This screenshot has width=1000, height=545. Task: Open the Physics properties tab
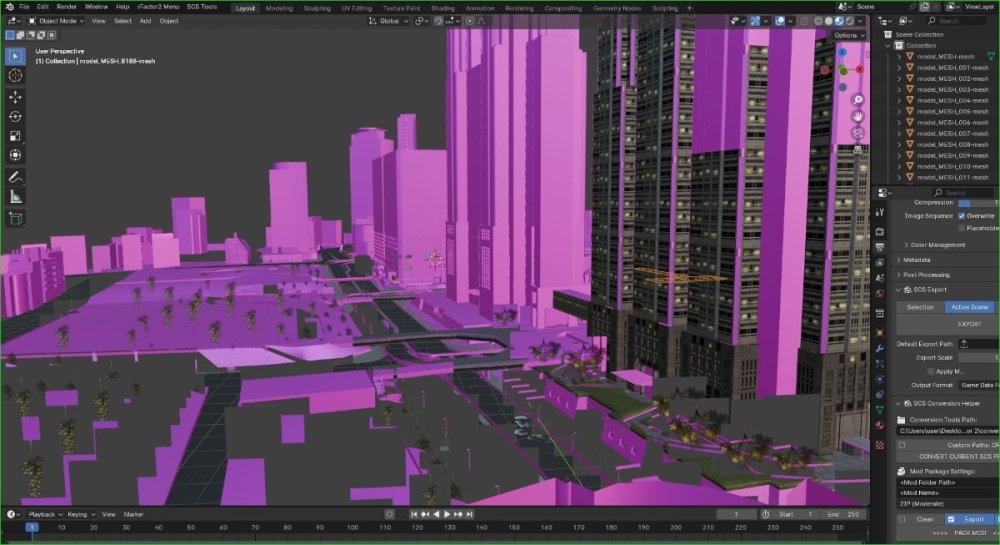point(880,379)
